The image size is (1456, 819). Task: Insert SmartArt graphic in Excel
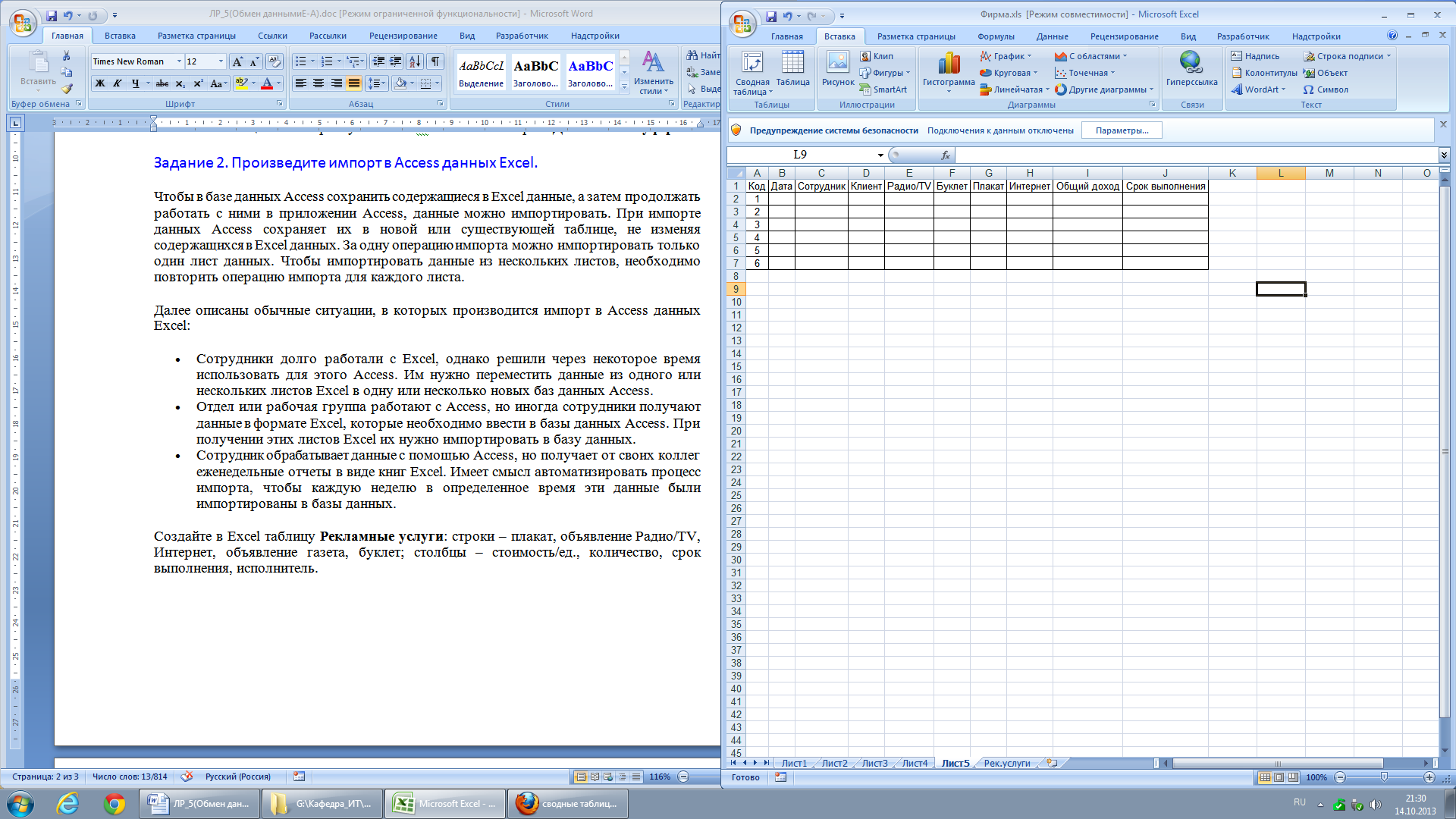(883, 89)
